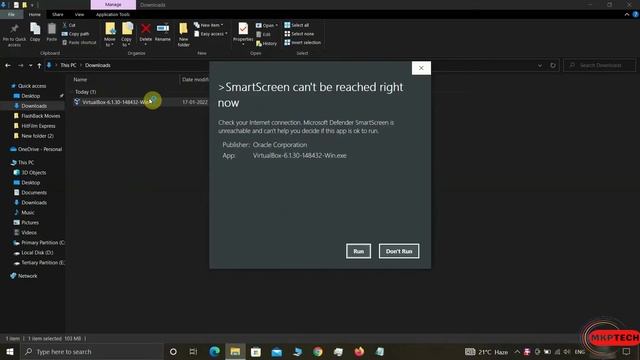Switch to the Home ribbon tab

click(x=35, y=15)
